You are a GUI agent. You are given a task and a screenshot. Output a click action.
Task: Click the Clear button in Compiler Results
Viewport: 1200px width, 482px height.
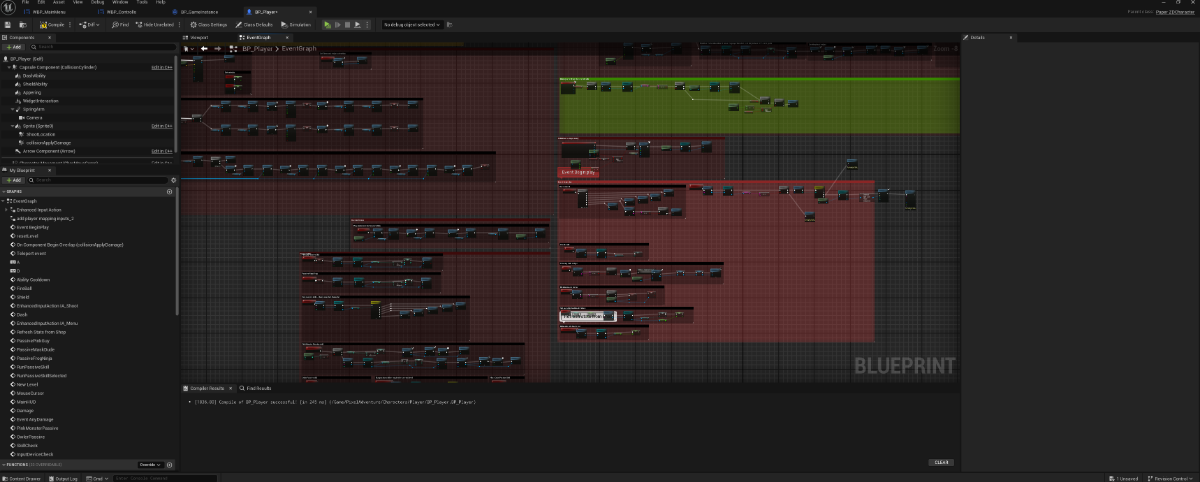pos(940,462)
